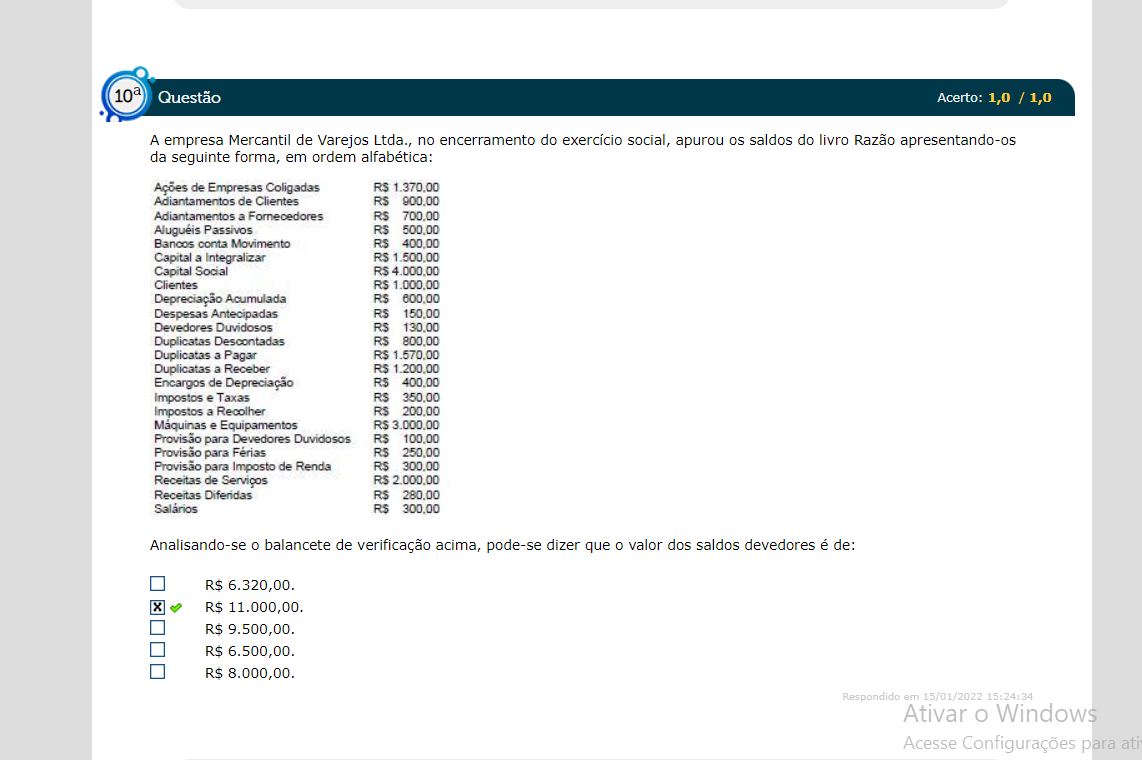Click the 'A empresa Mercantil de Varejos' statement
Image resolution: width=1142 pixels, height=760 pixels.
click(x=583, y=149)
